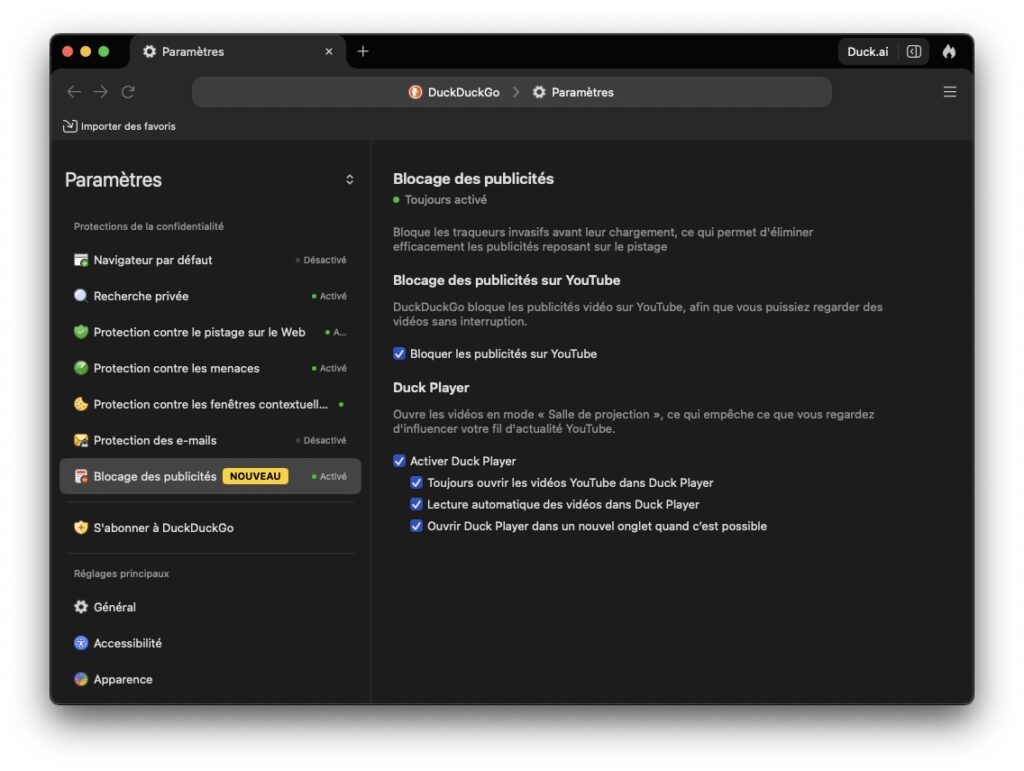Toggle Lecture automatique des vidéos checkbox
1024x771 pixels.
tap(416, 504)
